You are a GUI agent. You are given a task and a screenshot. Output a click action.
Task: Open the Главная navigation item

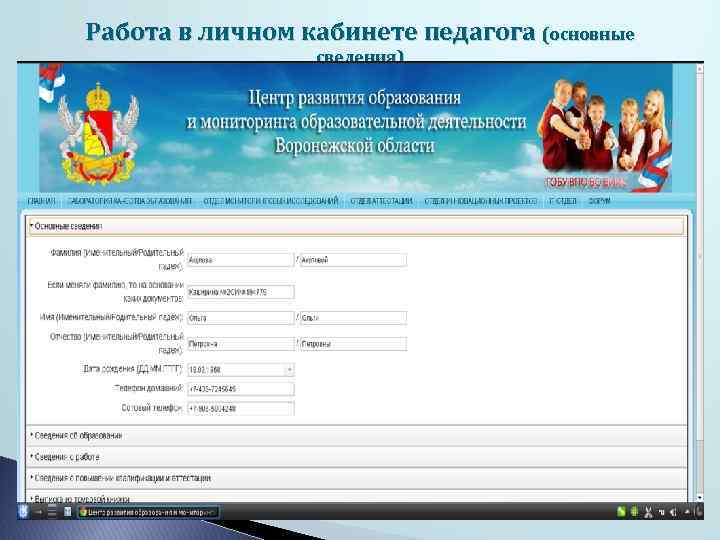(41, 201)
